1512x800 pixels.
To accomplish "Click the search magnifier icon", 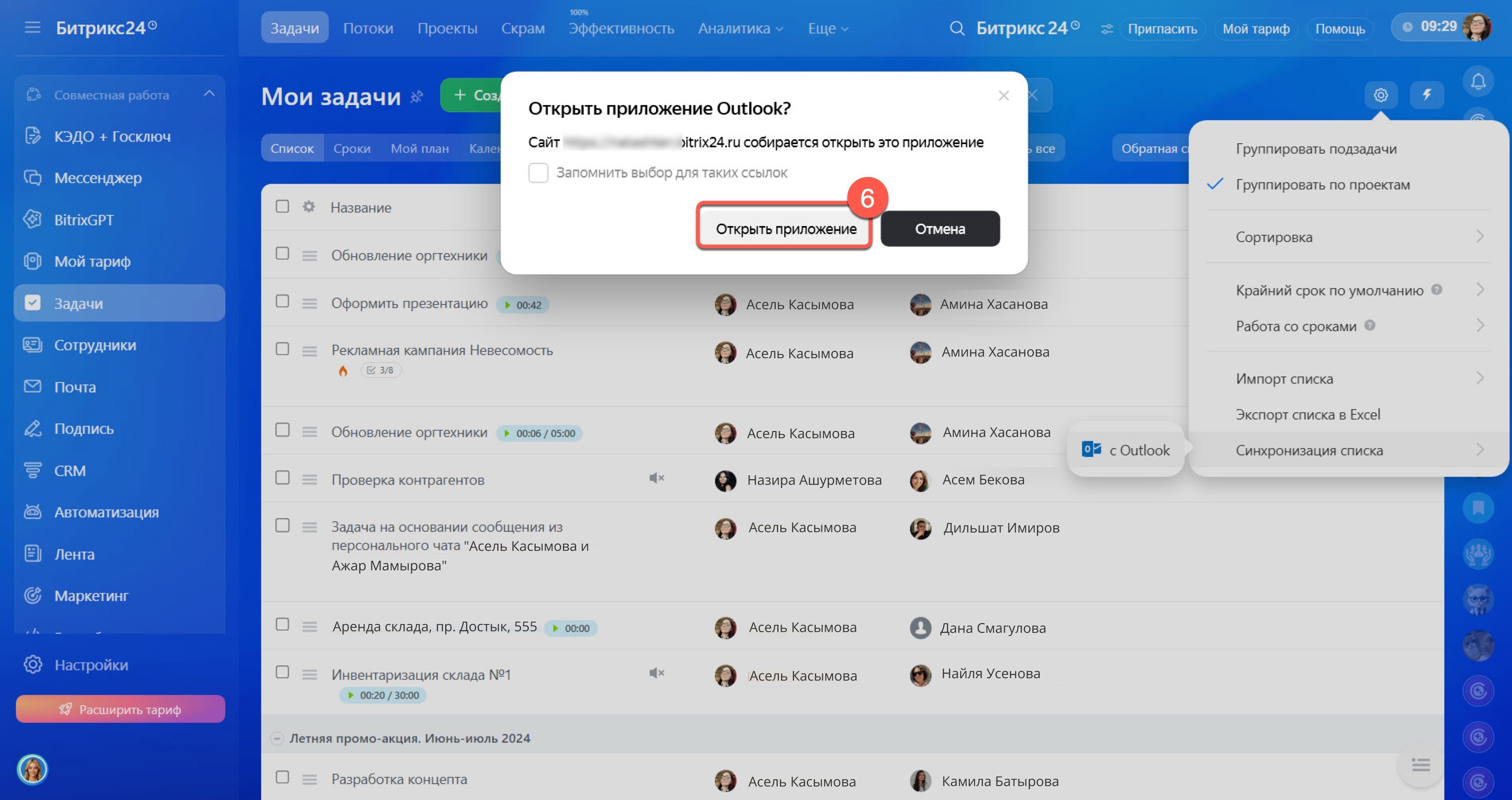I will 957,28.
